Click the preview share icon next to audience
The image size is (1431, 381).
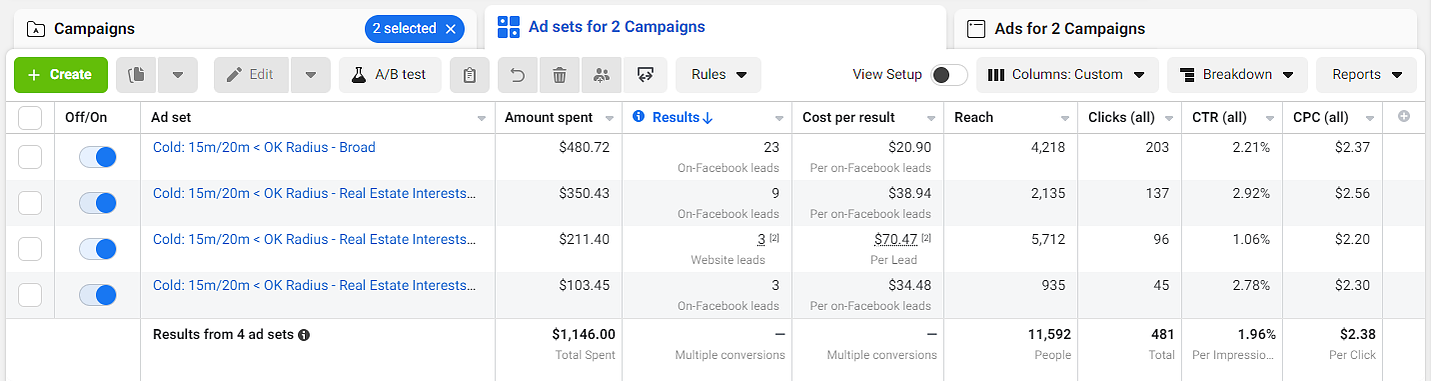click(x=645, y=75)
